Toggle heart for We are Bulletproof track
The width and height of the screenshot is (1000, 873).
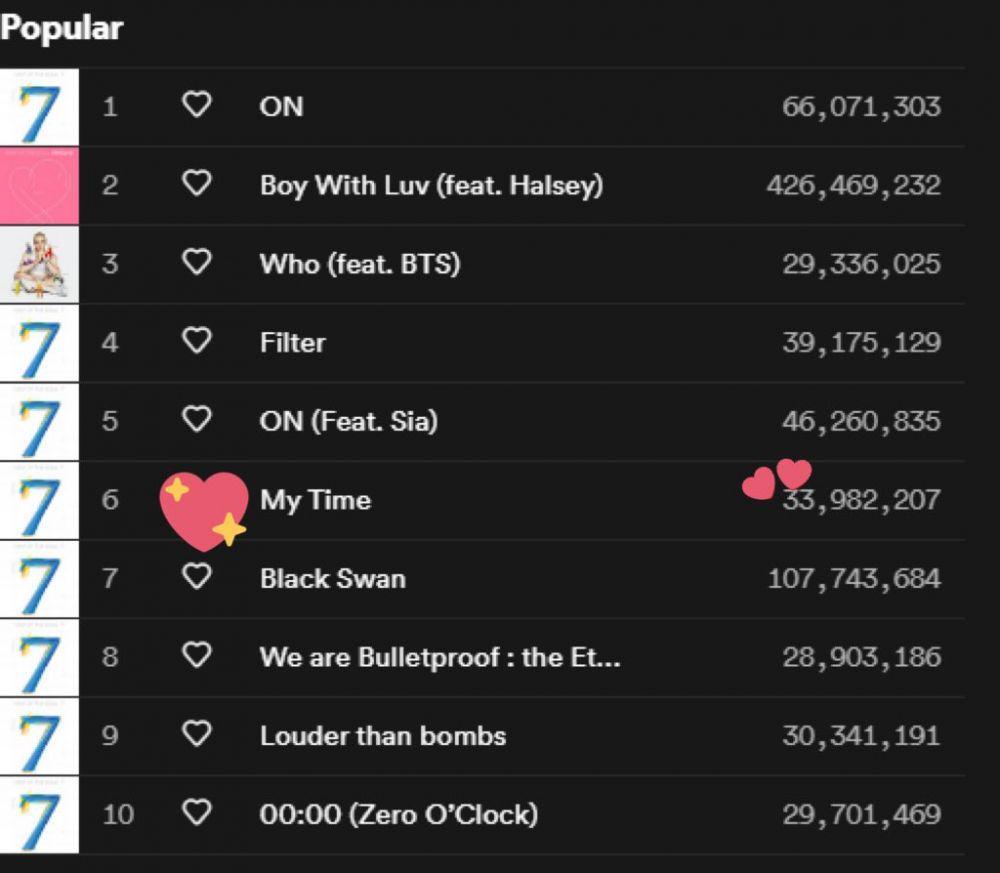(196, 656)
